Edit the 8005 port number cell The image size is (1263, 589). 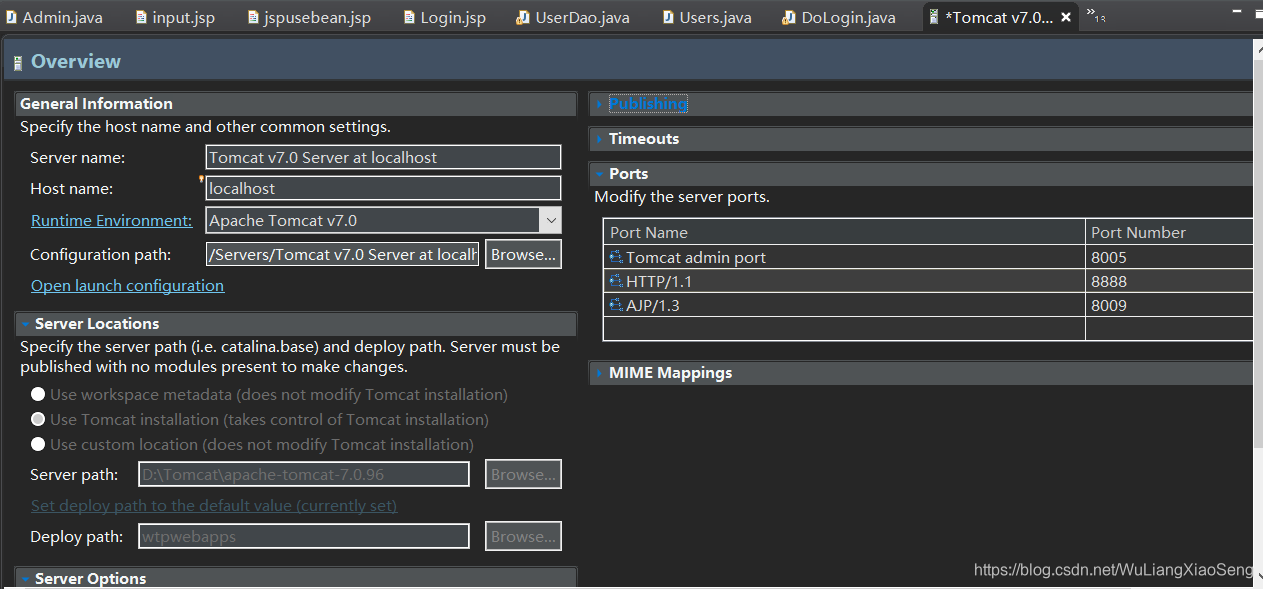(1169, 257)
